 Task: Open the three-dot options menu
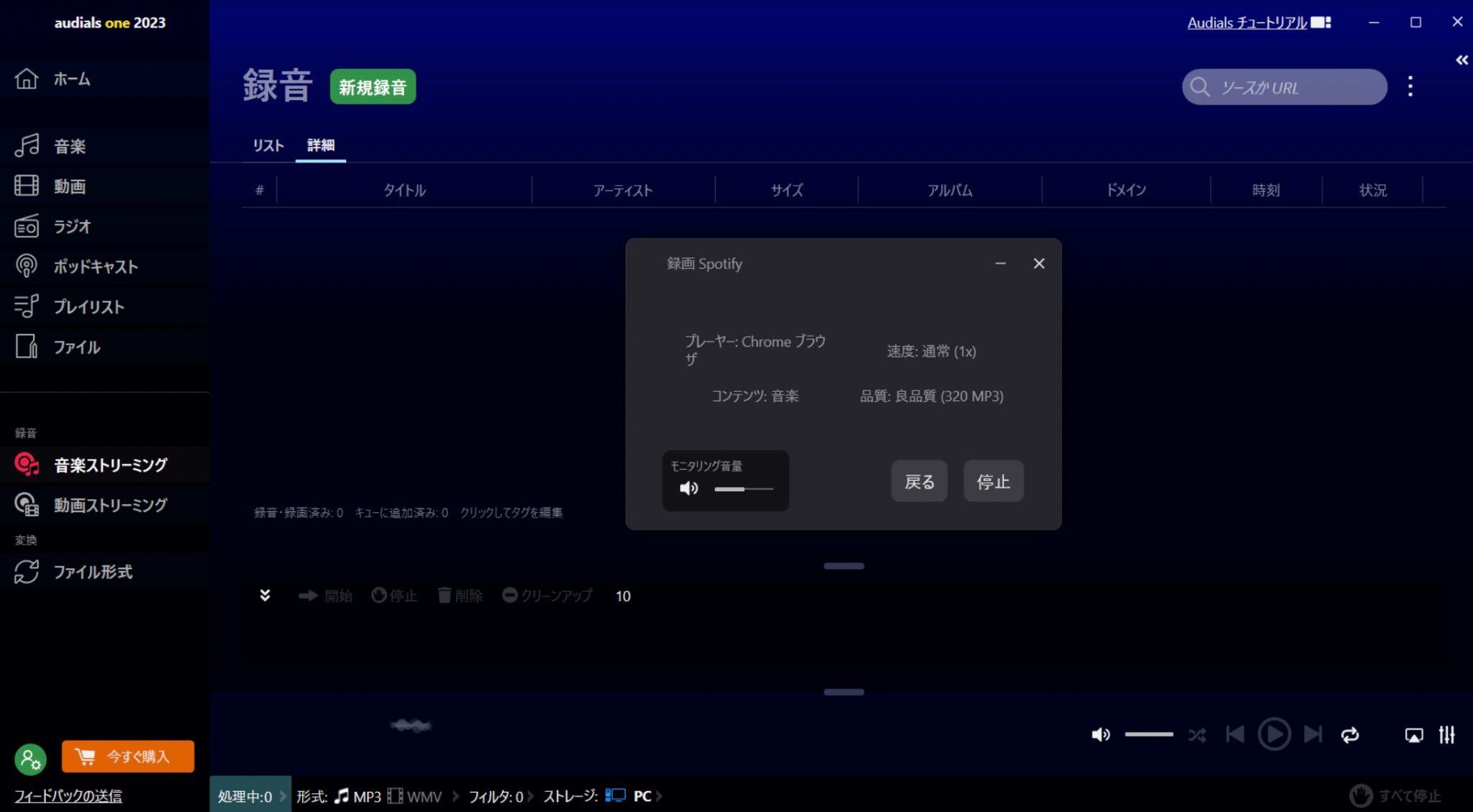tap(1410, 86)
